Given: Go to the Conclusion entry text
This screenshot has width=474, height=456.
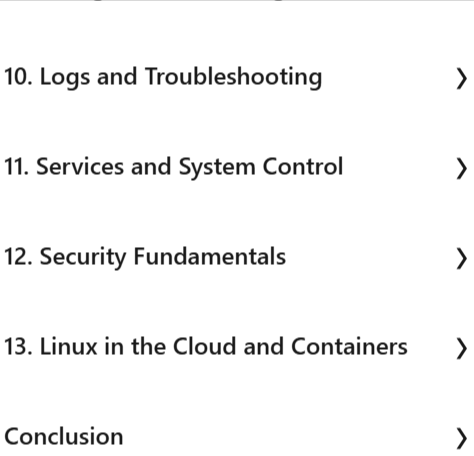Looking at the screenshot, I should pos(64,436).
